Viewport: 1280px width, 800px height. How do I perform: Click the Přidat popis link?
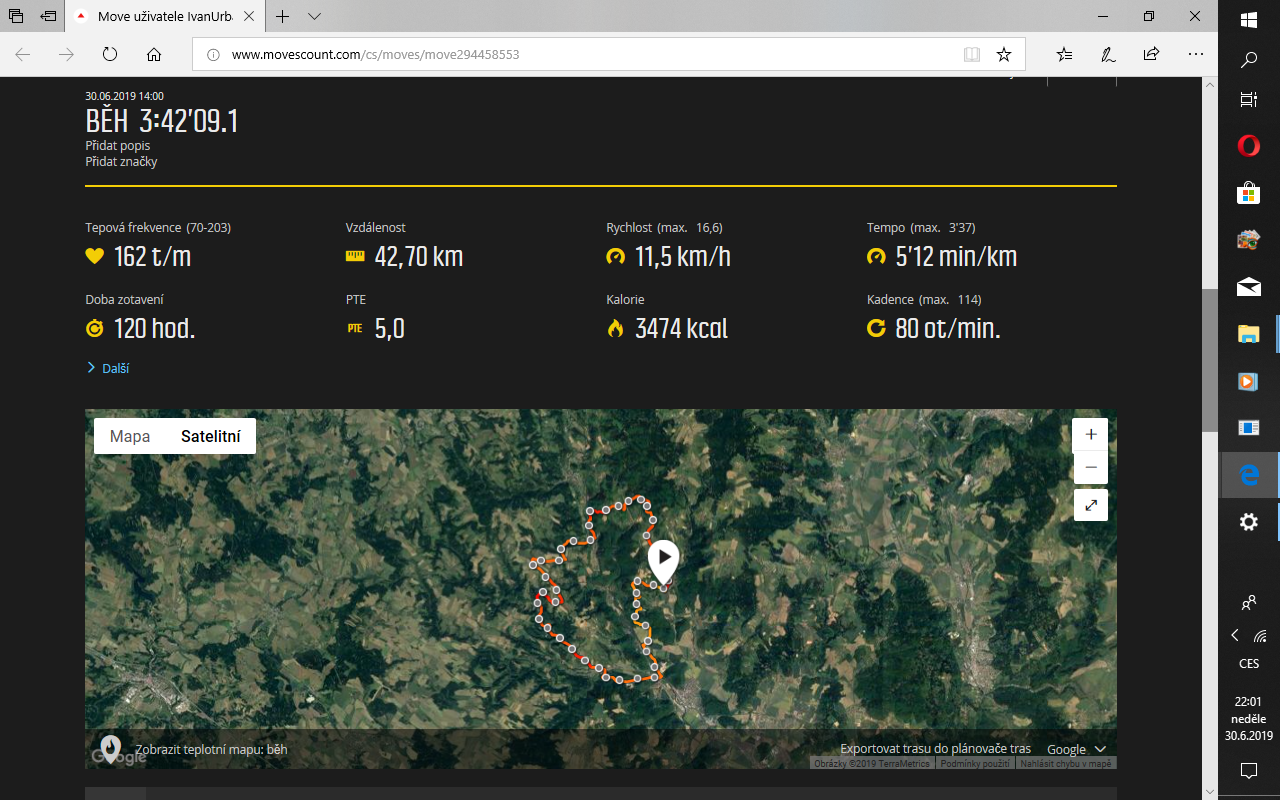tap(118, 146)
